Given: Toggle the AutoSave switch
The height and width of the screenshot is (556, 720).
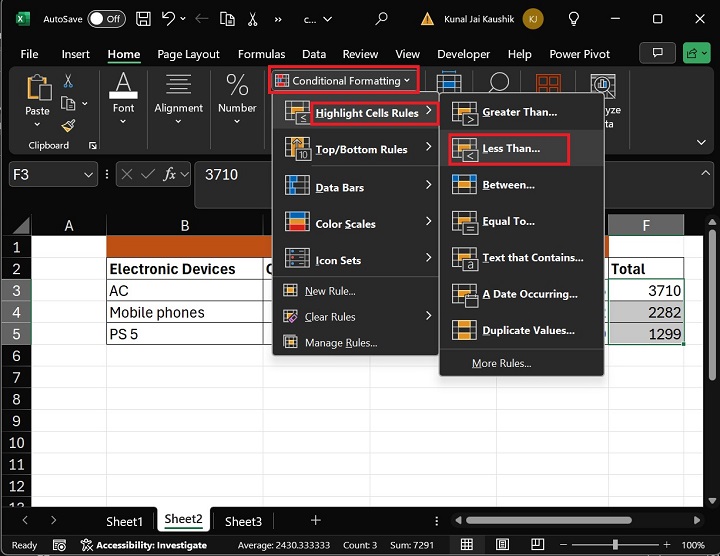Looking at the screenshot, I should click(x=106, y=19).
